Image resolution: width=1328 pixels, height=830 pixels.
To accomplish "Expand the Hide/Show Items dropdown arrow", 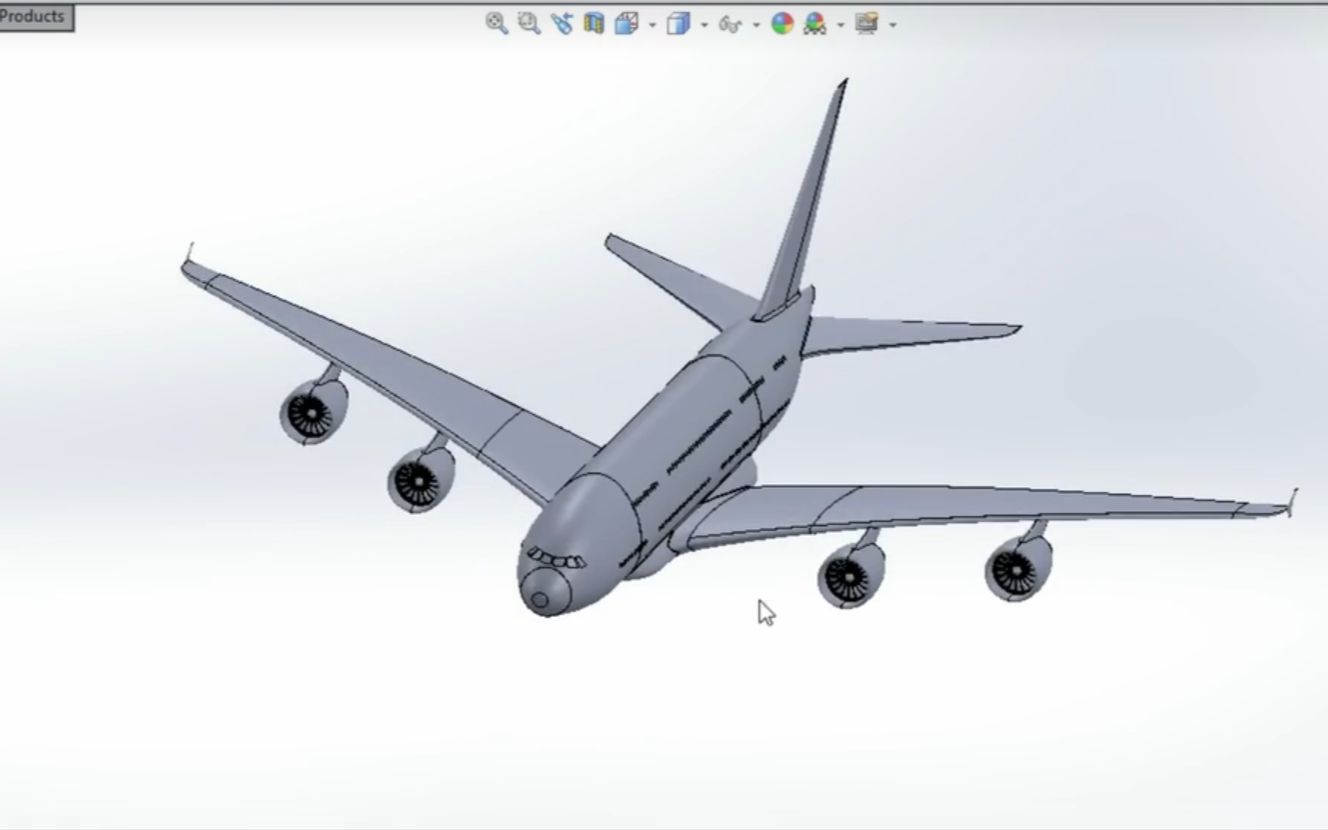I will 756,24.
